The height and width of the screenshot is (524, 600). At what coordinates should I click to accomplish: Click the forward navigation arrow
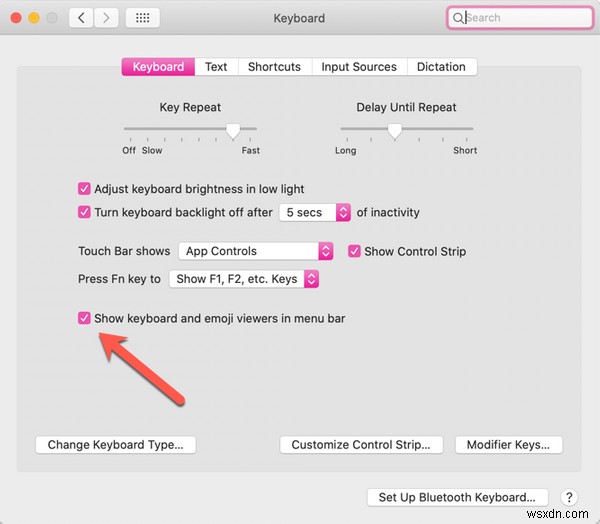107,18
